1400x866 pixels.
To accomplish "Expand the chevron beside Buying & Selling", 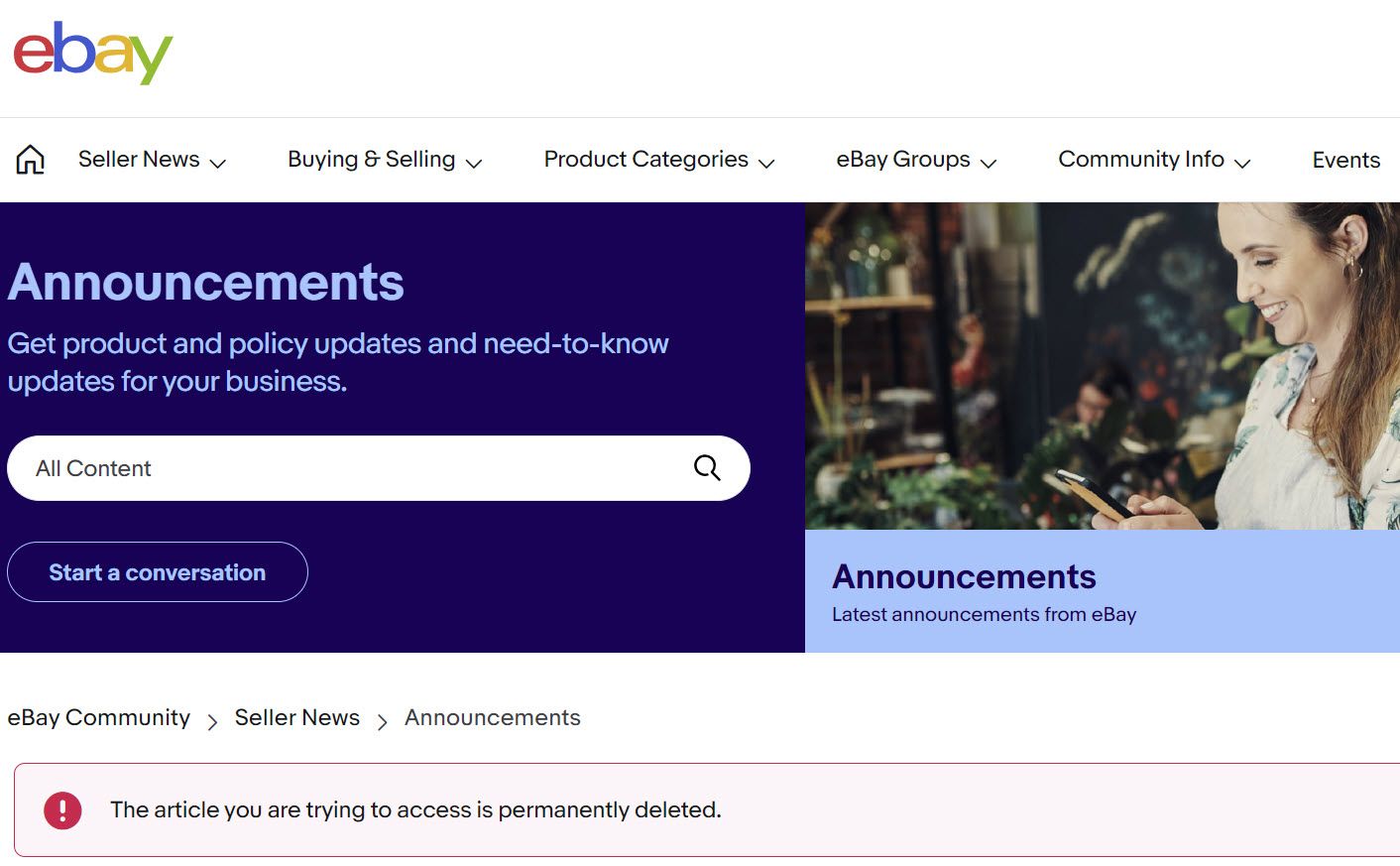I will pyautogui.click(x=474, y=164).
